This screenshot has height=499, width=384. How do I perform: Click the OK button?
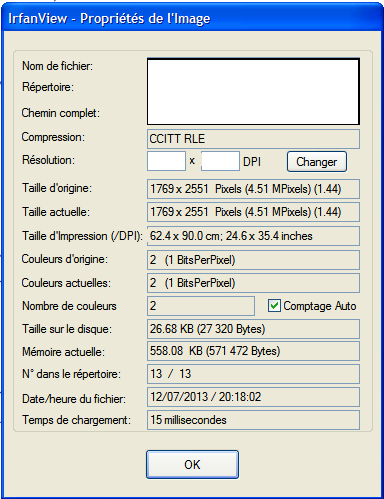tap(192, 464)
